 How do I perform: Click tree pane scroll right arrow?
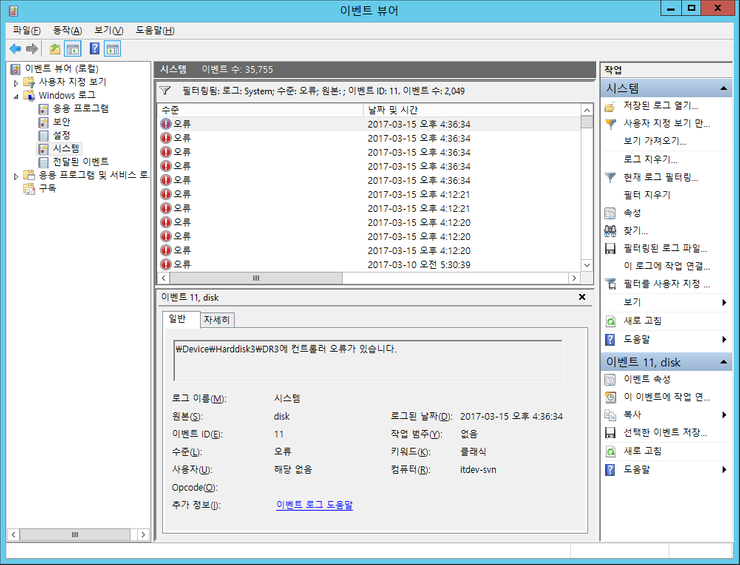(x=143, y=534)
